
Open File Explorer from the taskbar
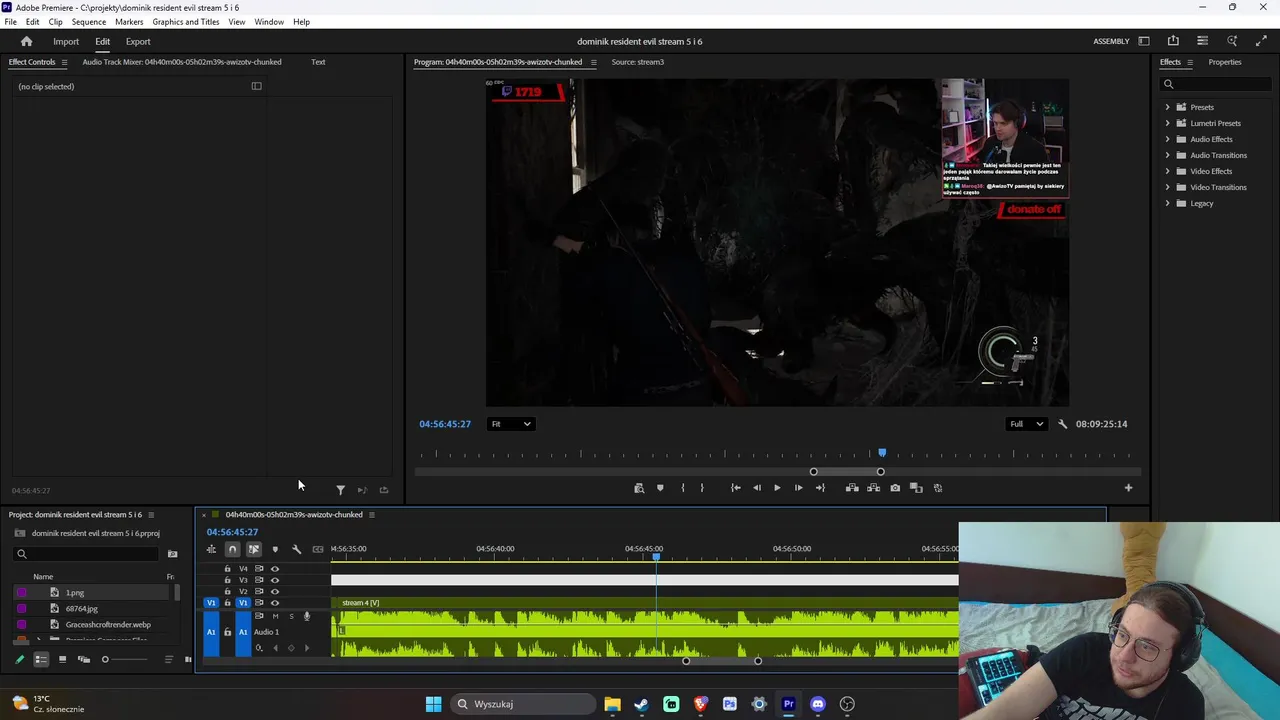pos(612,704)
